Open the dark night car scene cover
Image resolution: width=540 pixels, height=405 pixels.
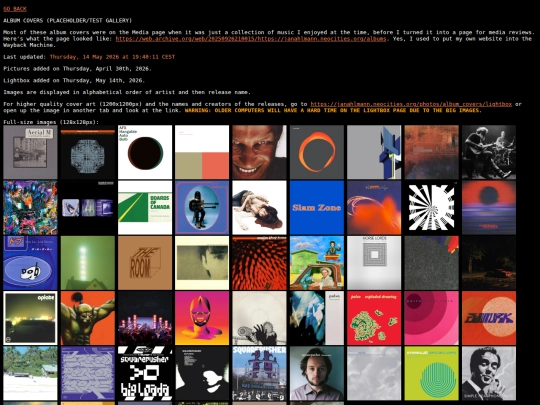pyautogui.click(x=489, y=263)
